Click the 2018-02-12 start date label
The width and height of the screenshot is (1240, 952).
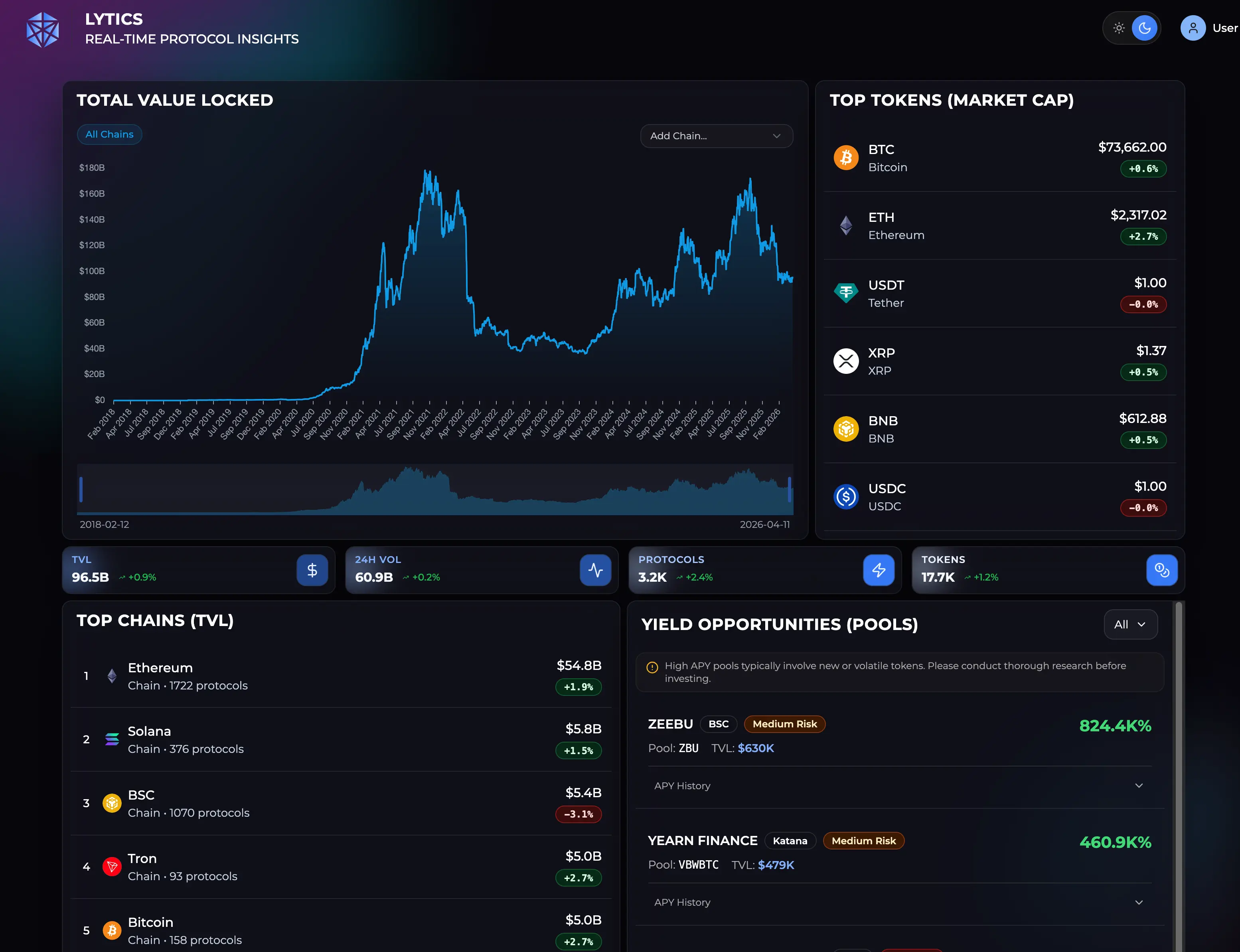[104, 525]
